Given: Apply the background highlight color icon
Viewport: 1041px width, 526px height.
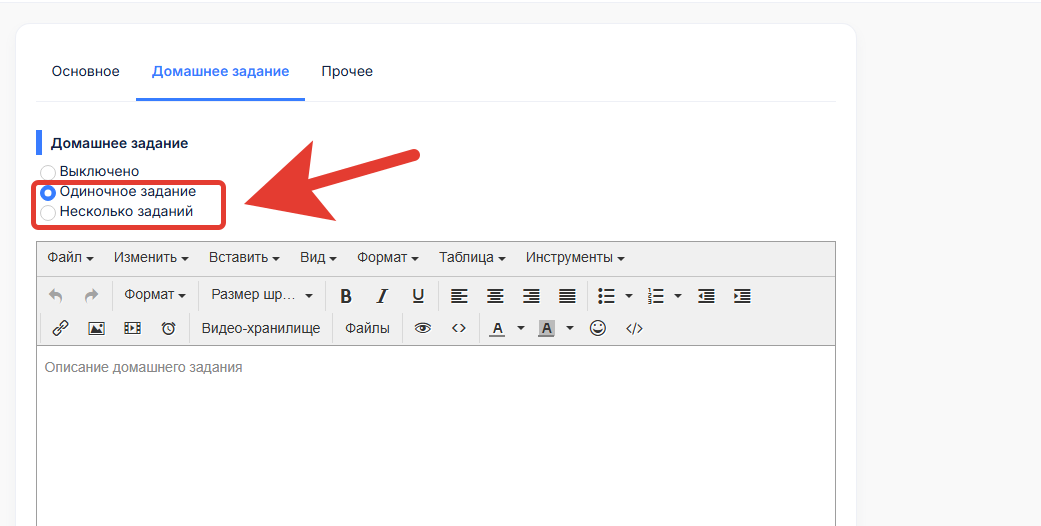Looking at the screenshot, I should click(546, 328).
